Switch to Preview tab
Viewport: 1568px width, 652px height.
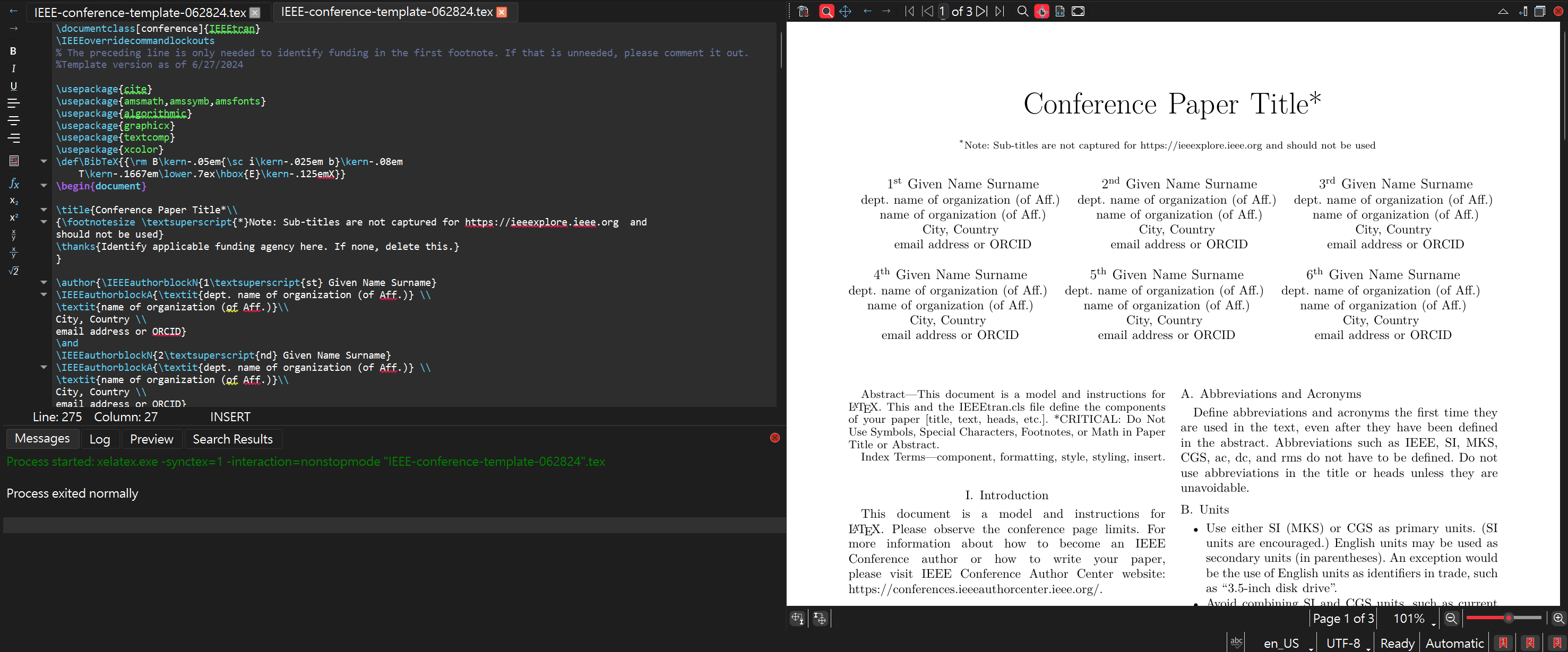pyautogui.click(x=152, y=439)
